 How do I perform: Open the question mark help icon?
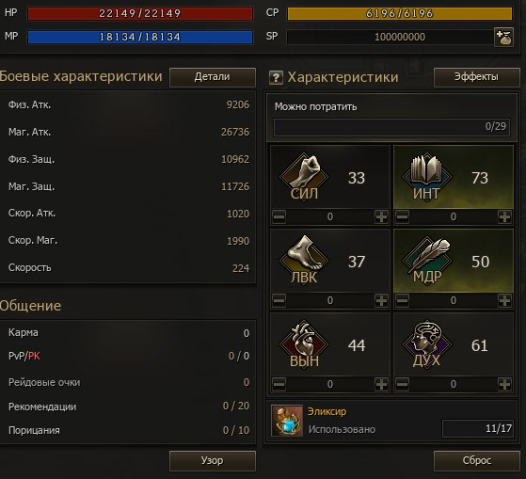[x=276, y=78]
